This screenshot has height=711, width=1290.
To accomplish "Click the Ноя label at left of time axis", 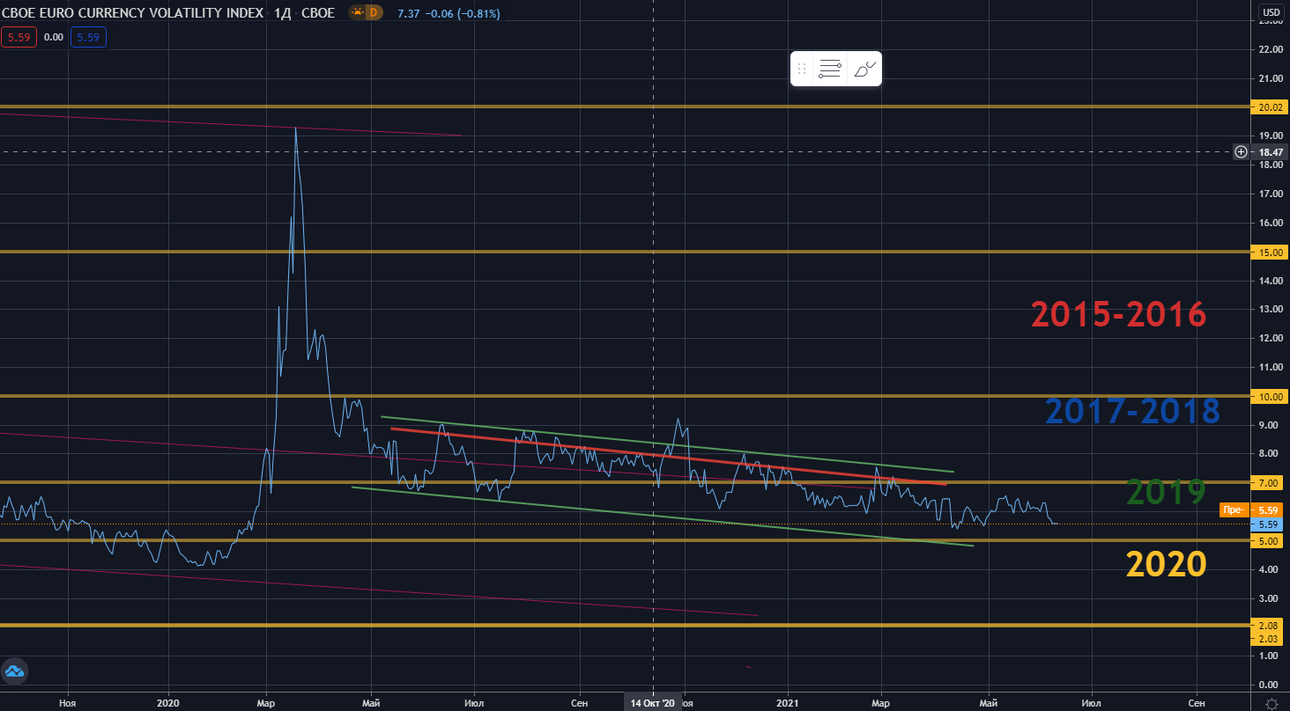I will (x=68, y=703).
